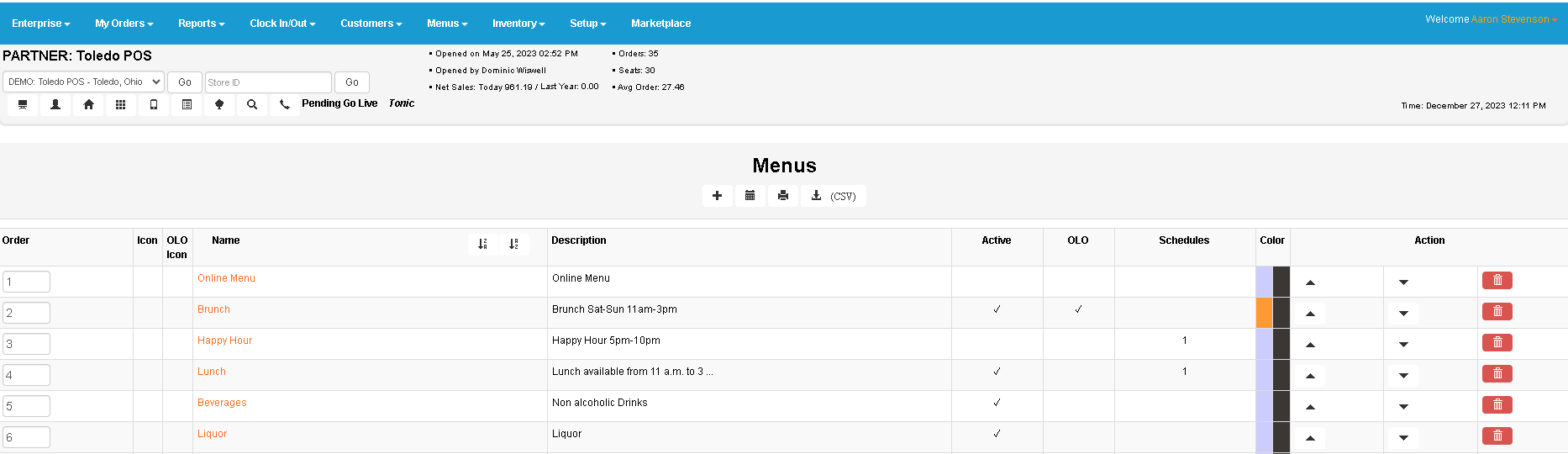Open the menu schedule calendar icon
The image size is (1568, 454).
(x=750, y=196)
